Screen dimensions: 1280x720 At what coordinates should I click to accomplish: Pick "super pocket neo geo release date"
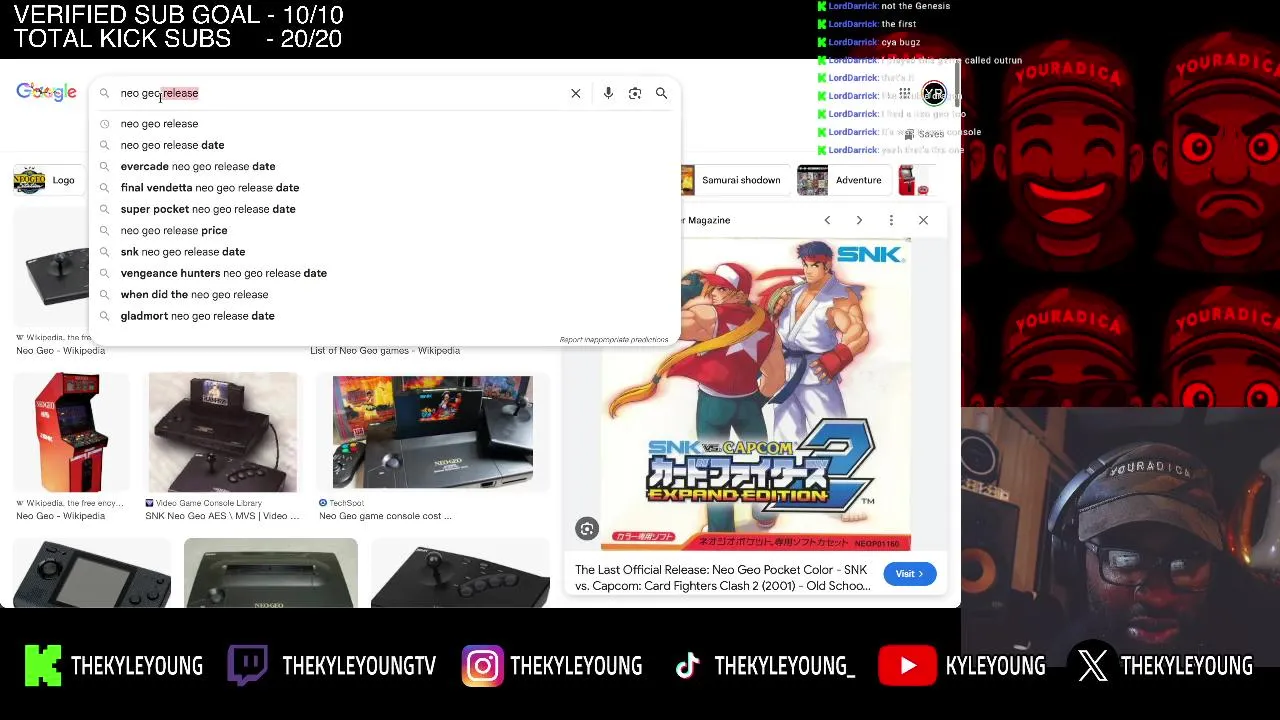click(x=384, y=209)
